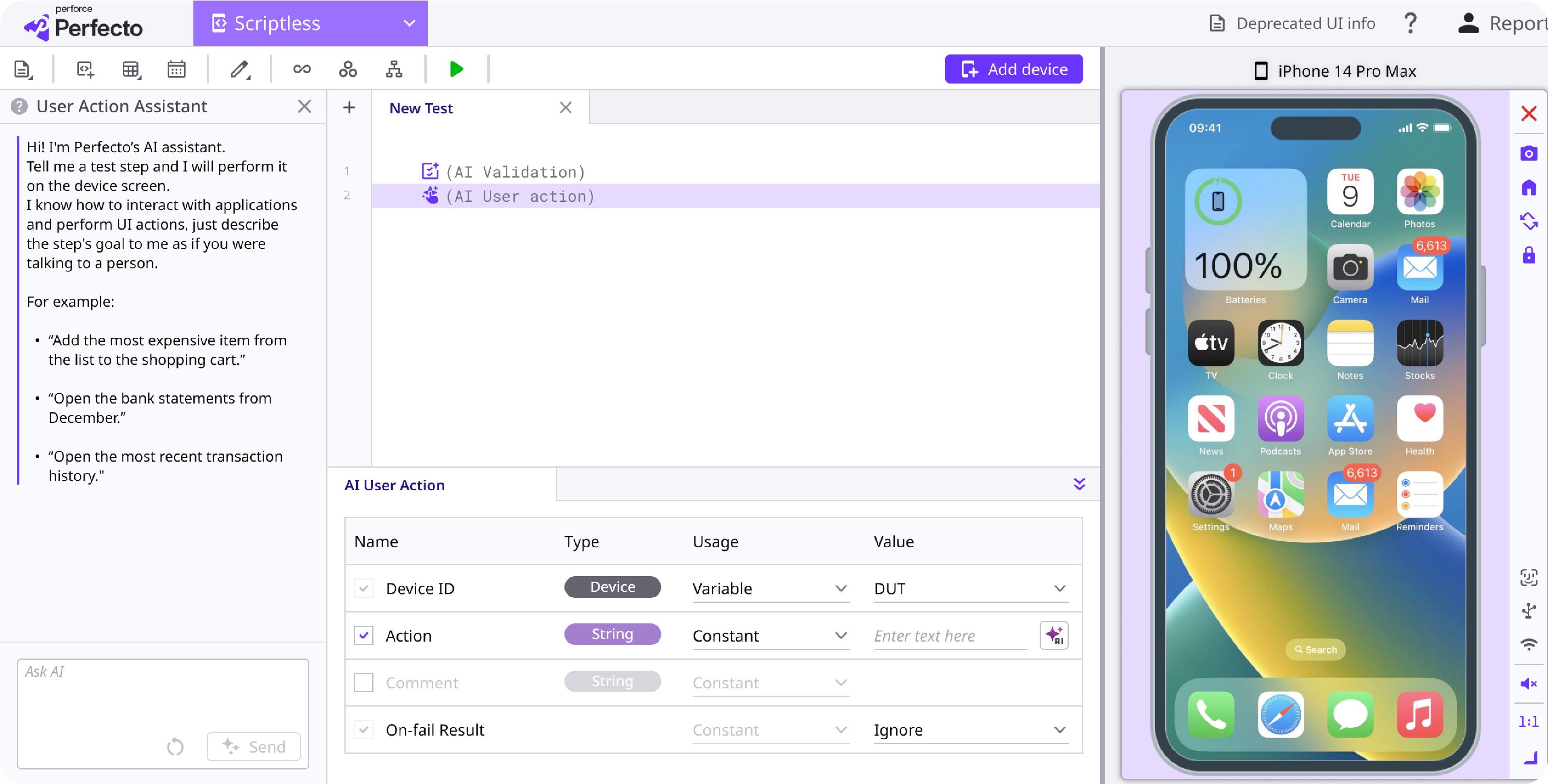Collapse properties panel with double chevron
Image resolution: width=1548 pixels, height=784 pixels.
click(x=1079, y=484)
